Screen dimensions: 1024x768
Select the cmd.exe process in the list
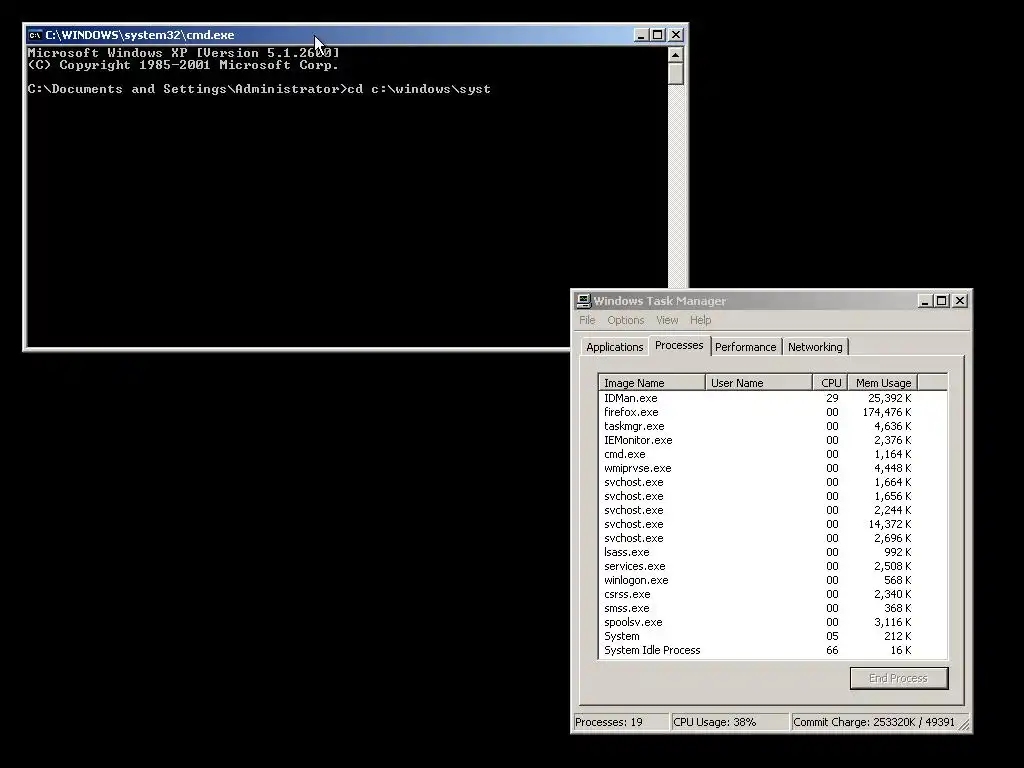(773, 454)
